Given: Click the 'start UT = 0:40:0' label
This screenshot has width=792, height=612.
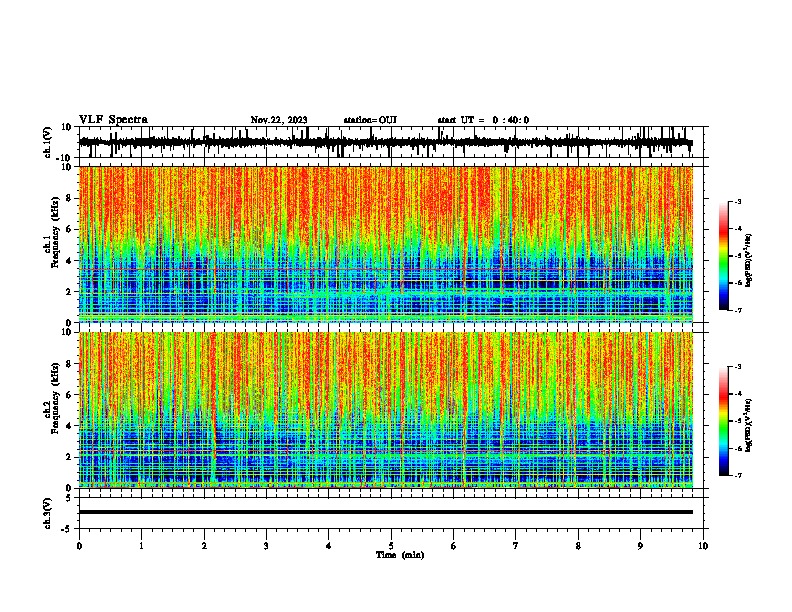Looking at the screenshot, I should tap(483, 120).
